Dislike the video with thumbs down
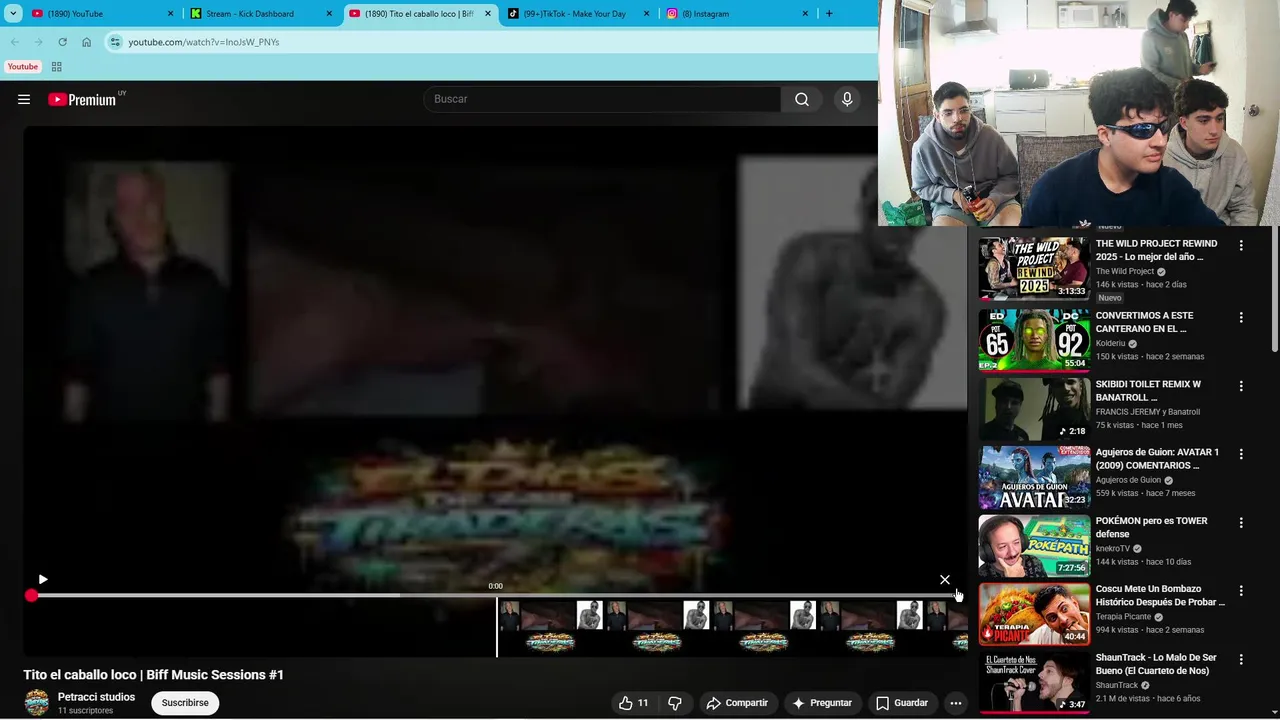This screenshot has width=1280, height=720. 675,703
